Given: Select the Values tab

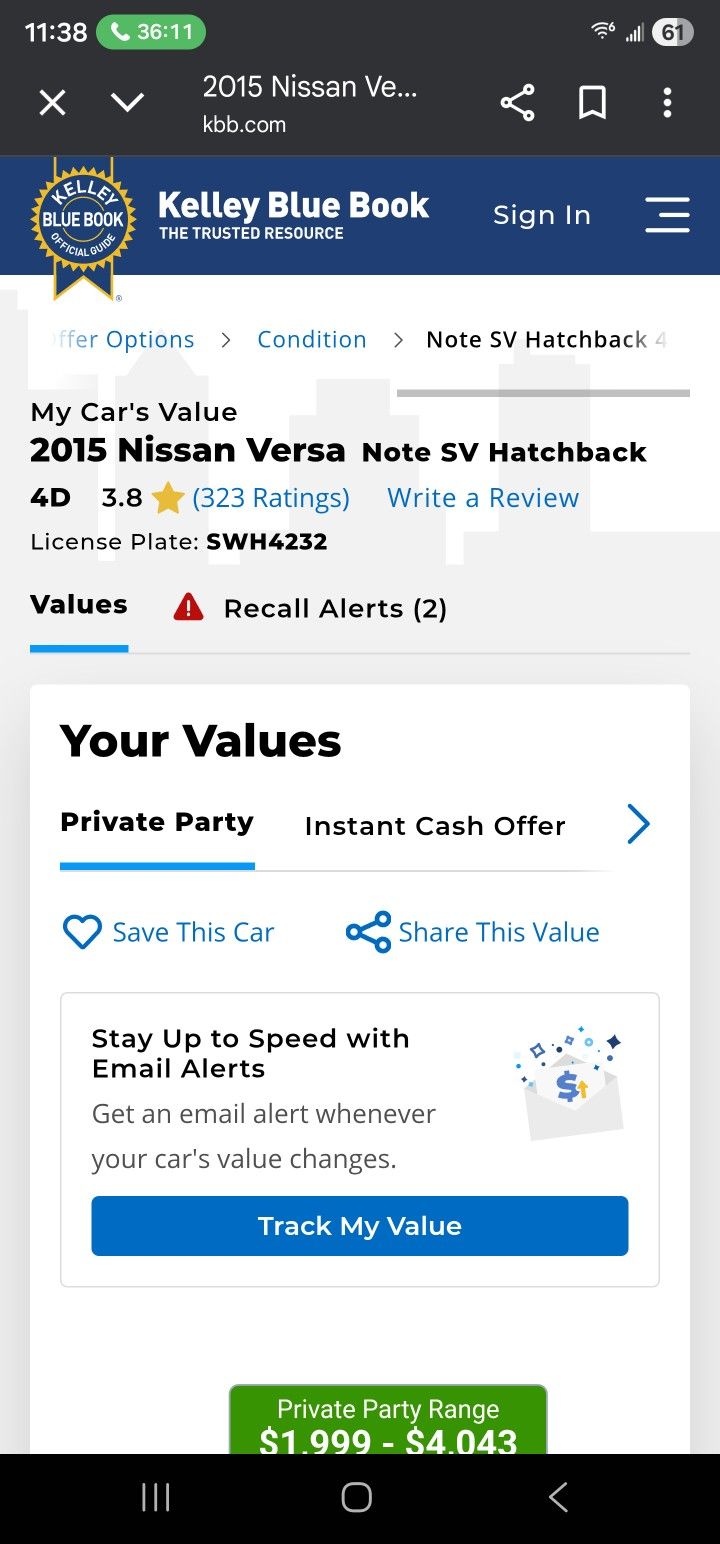Looking at the screenshot, I should (x=79, y=604).
